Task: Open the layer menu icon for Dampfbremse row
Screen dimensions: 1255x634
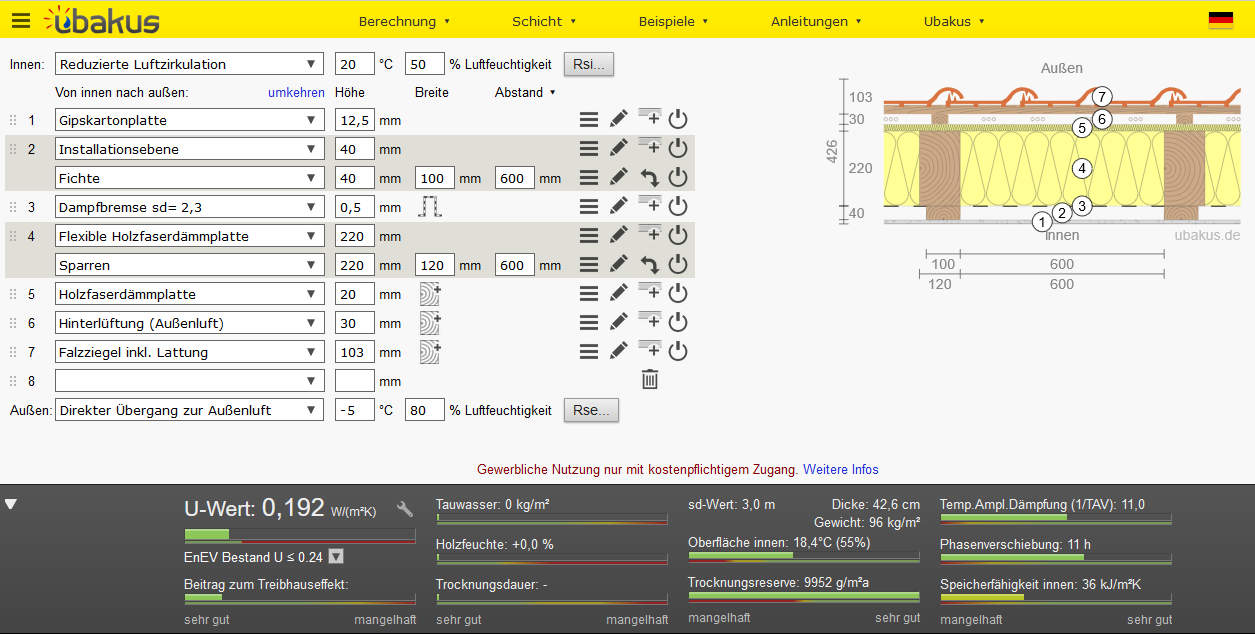Action: click(589, 207)
